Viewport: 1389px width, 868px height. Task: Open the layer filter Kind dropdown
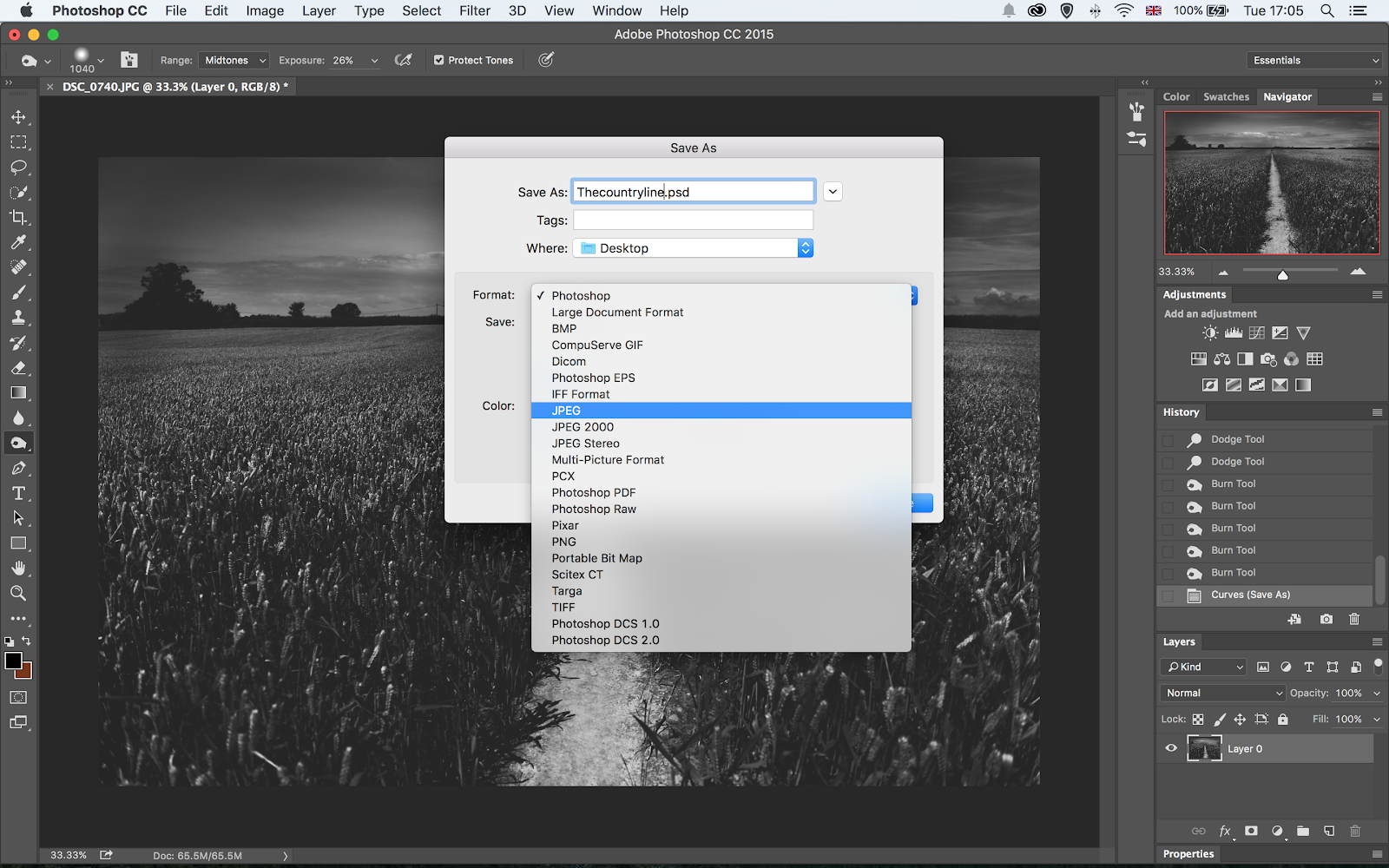1203,667
